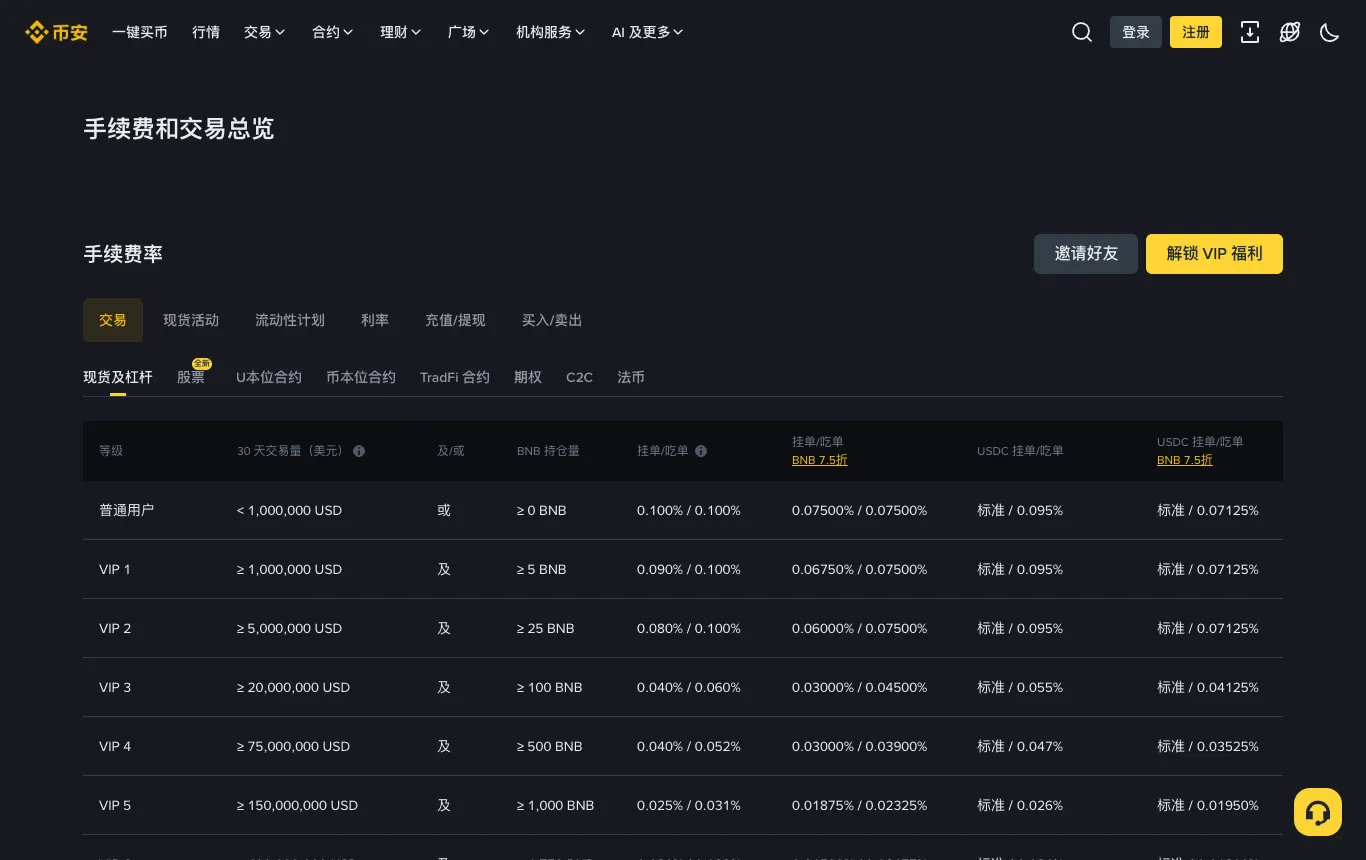The height and width of the screenshot is (860, 1366).
Task: Click BNB 7.5折 link under 挂单/吃单
Action: (820, 460)
